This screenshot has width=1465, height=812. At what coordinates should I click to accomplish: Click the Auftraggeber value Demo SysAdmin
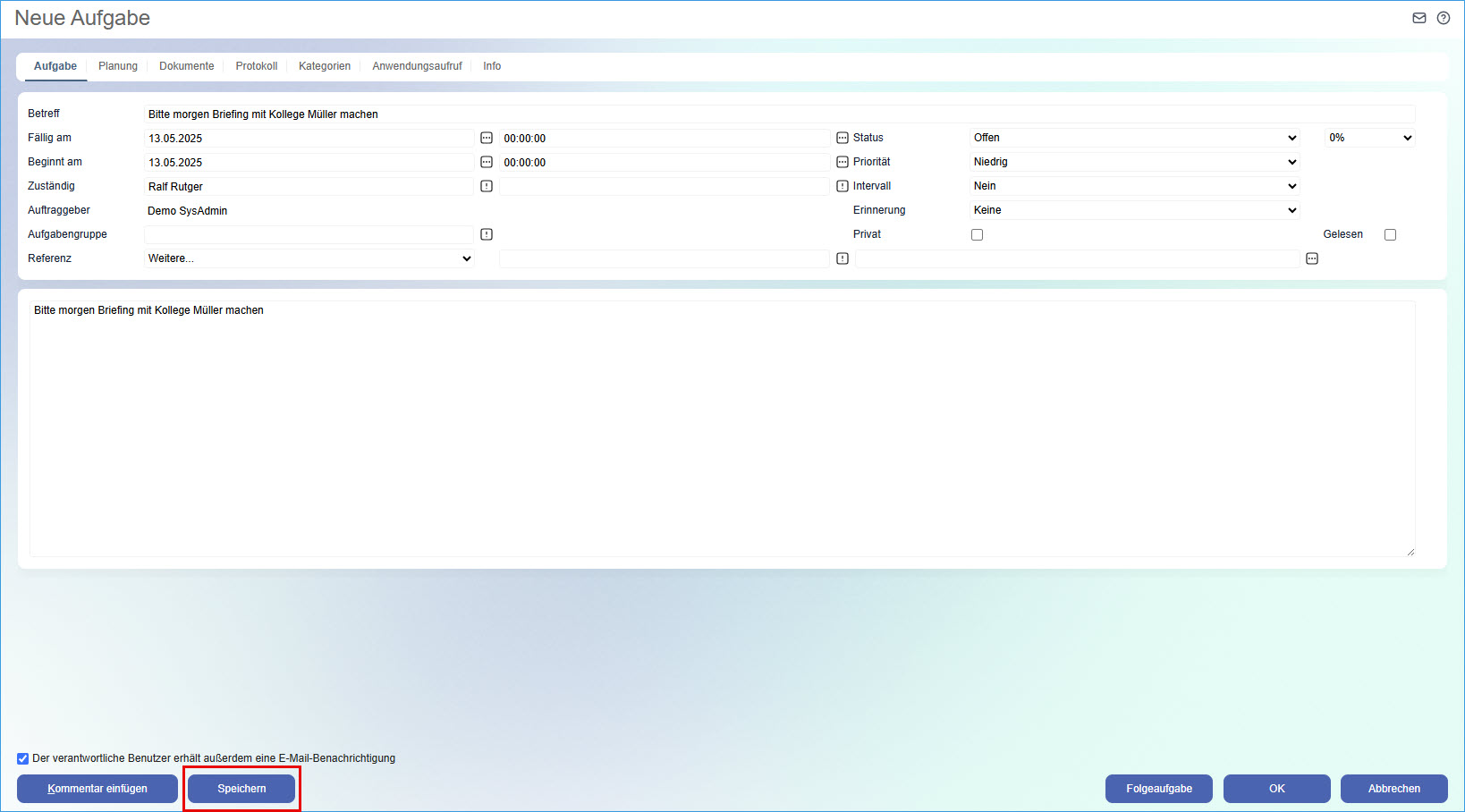click(x=187, y=211)
